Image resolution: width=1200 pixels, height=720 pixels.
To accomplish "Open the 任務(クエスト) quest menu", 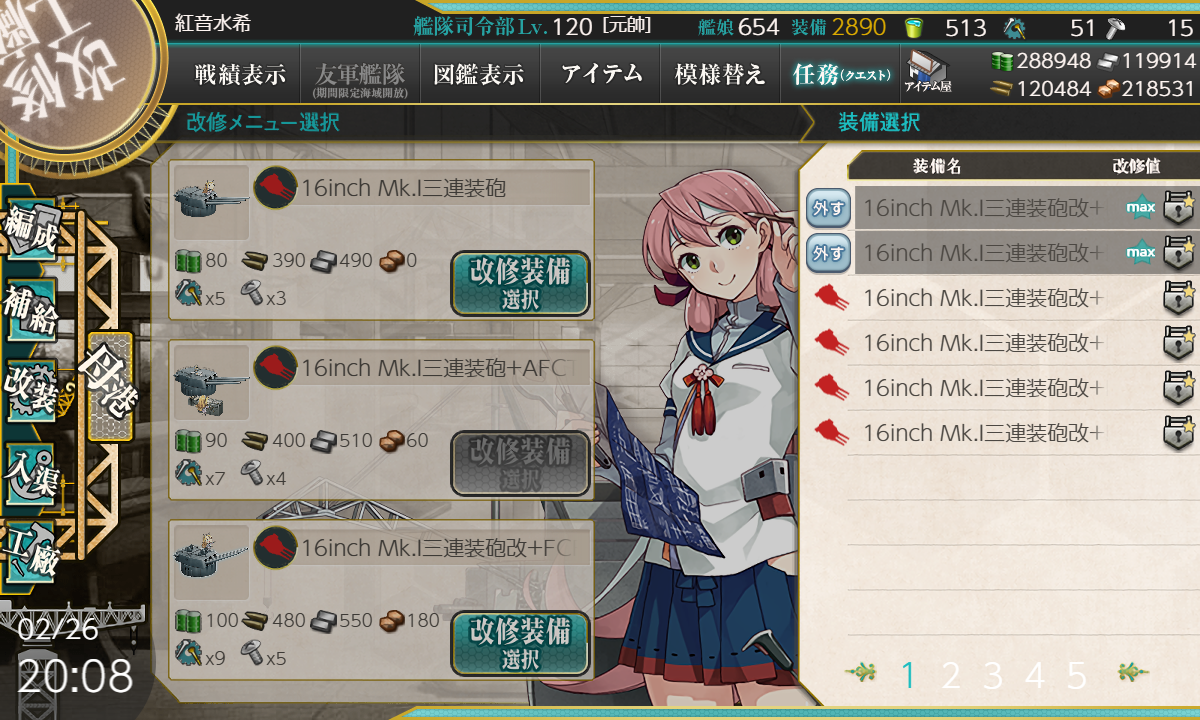I will (840, 74).
